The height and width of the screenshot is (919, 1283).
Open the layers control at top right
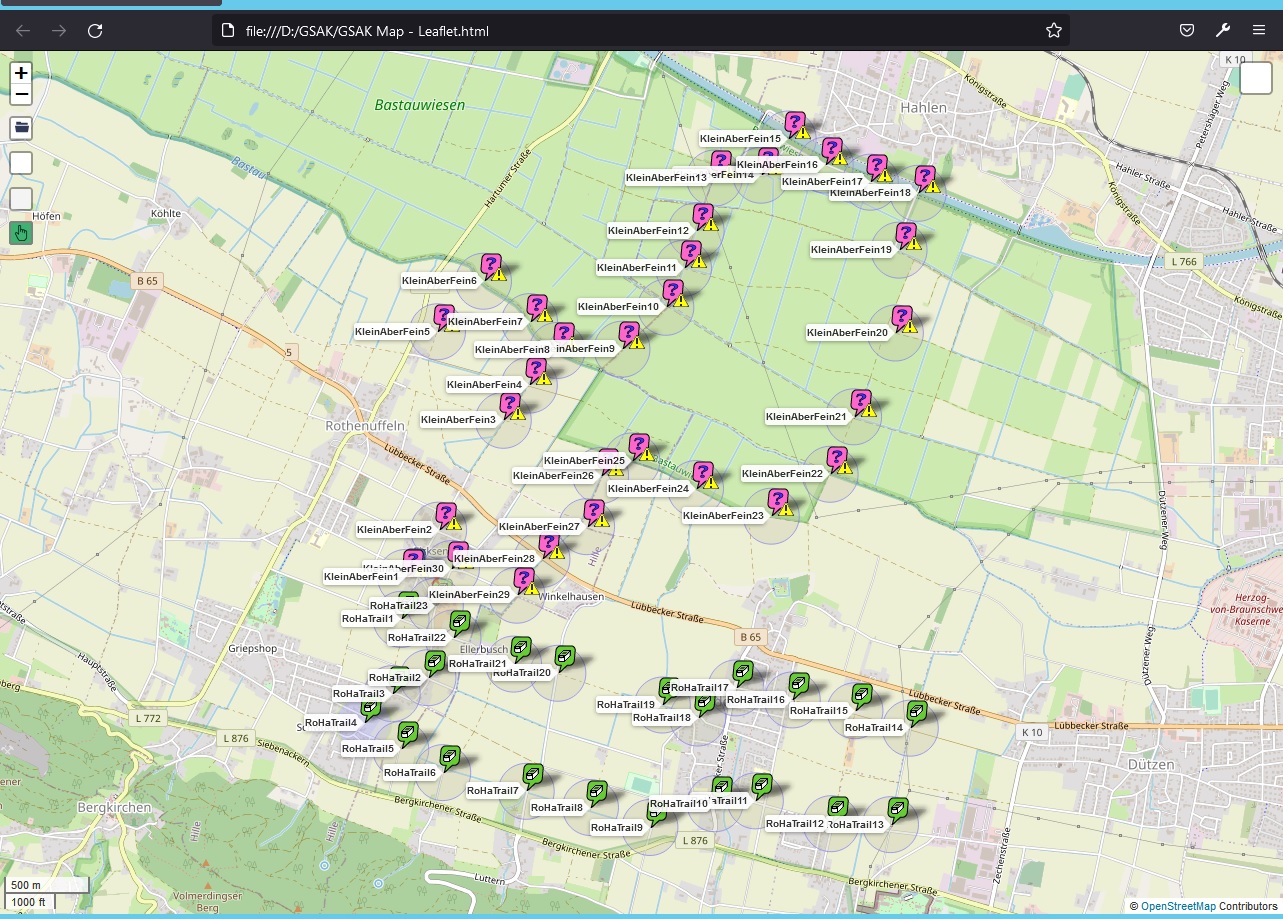[1255, 78]
